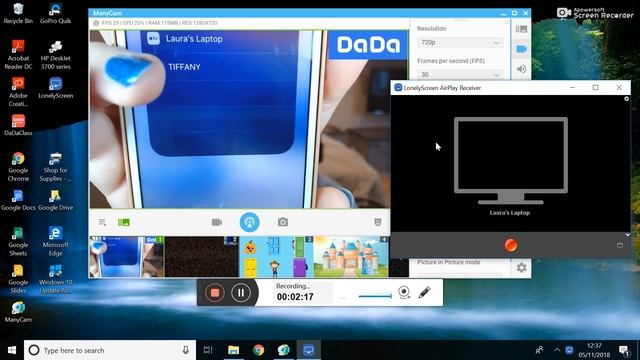The image size is (640, 360).
Task: Click ManyCam info icon beside FPS stats
Action: pos(96,23)
